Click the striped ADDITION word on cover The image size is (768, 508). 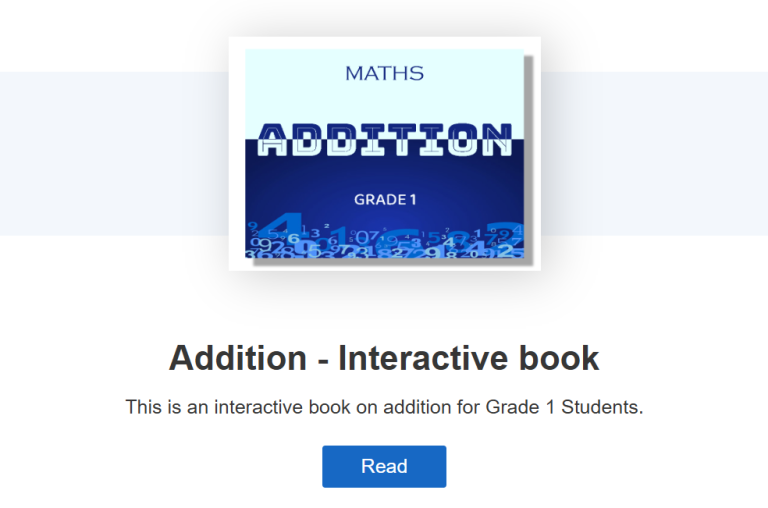coord(384,140)
